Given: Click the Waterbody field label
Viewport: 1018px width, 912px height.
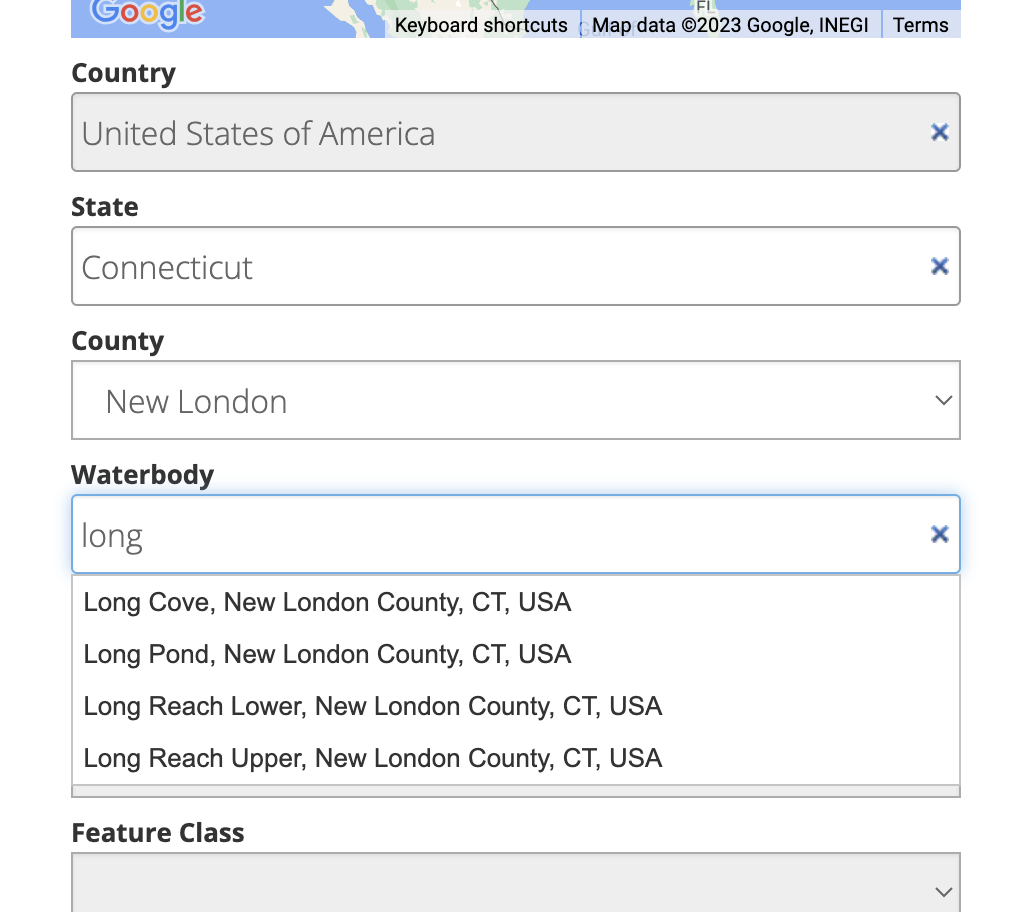Looking at the screenshot, I should pyautogui.click(x=142, y=474).
